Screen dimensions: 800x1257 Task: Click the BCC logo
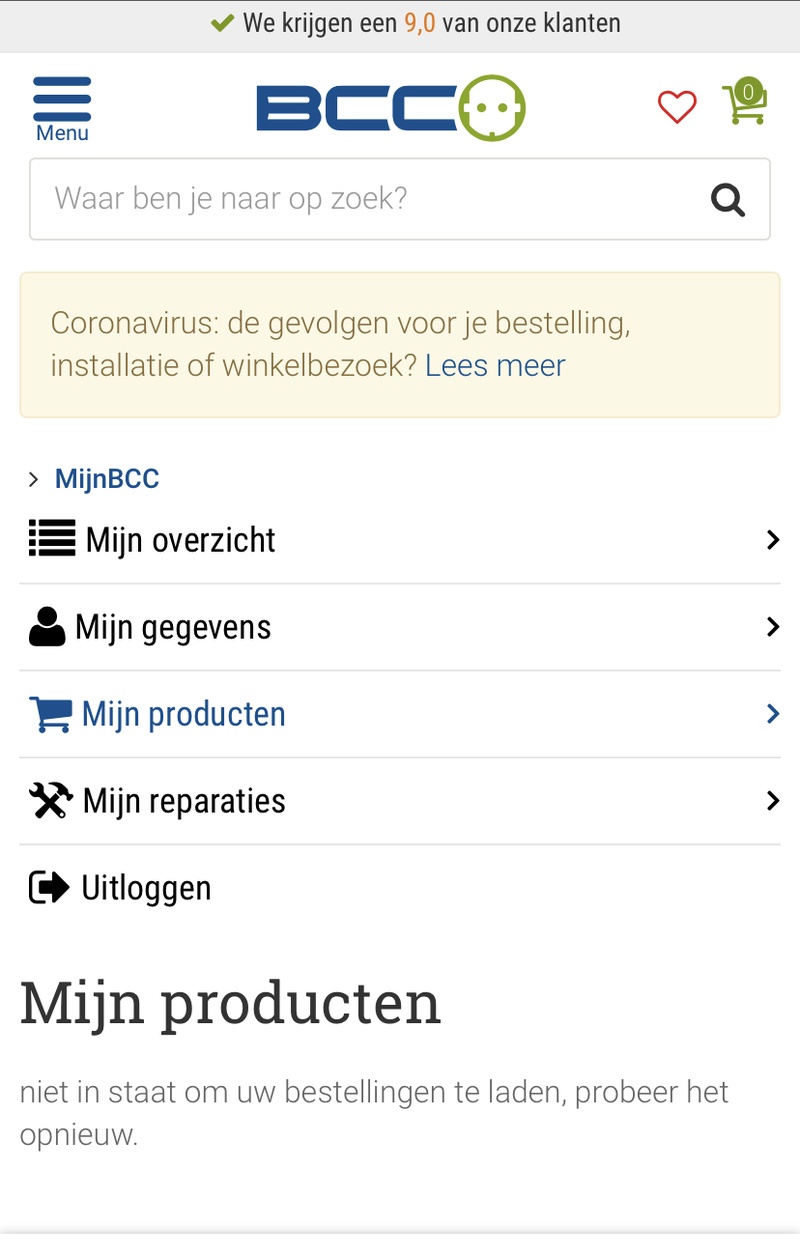coord(390,108)
